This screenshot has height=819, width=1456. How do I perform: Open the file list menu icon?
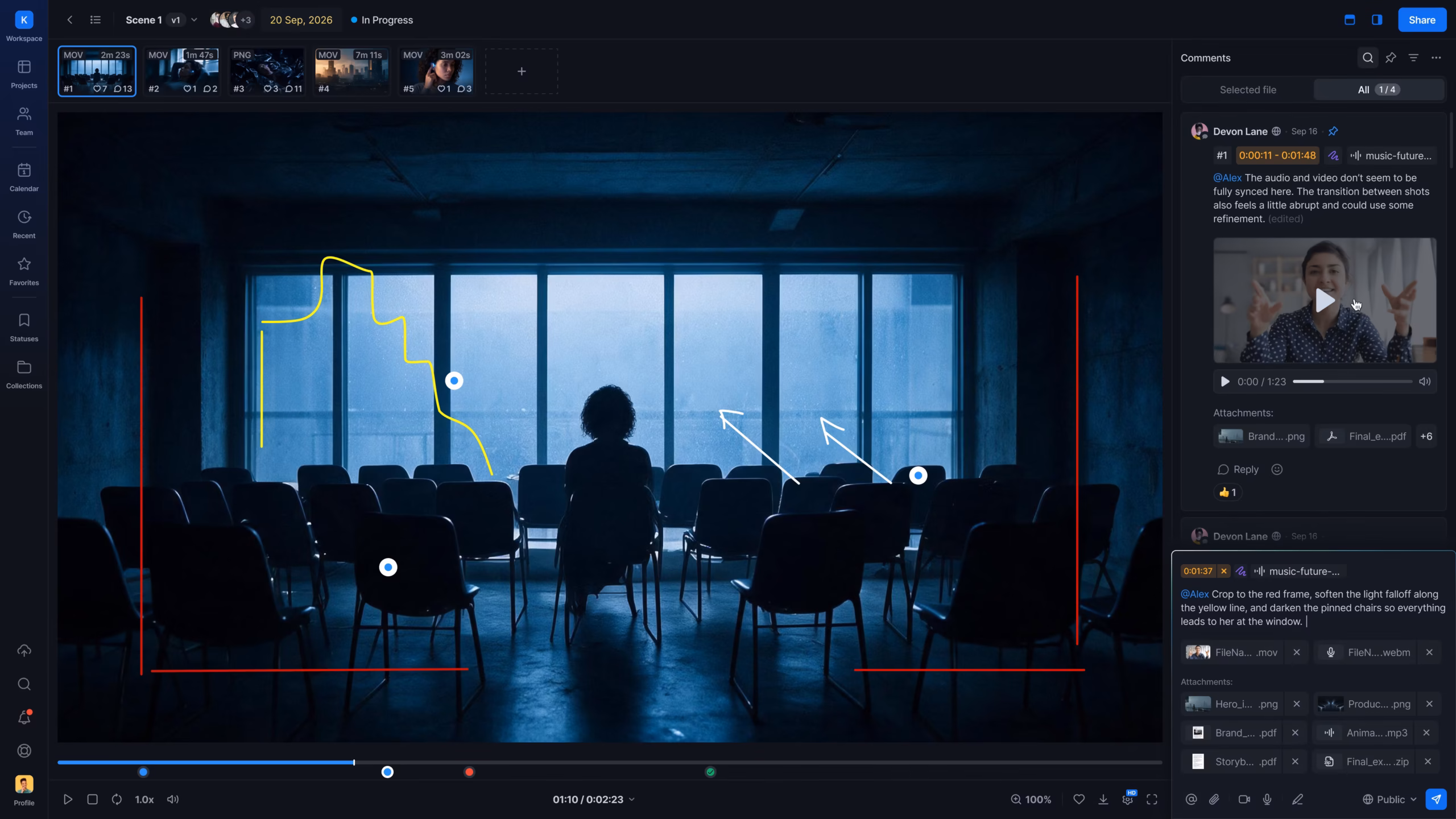(x=96, y=20)
